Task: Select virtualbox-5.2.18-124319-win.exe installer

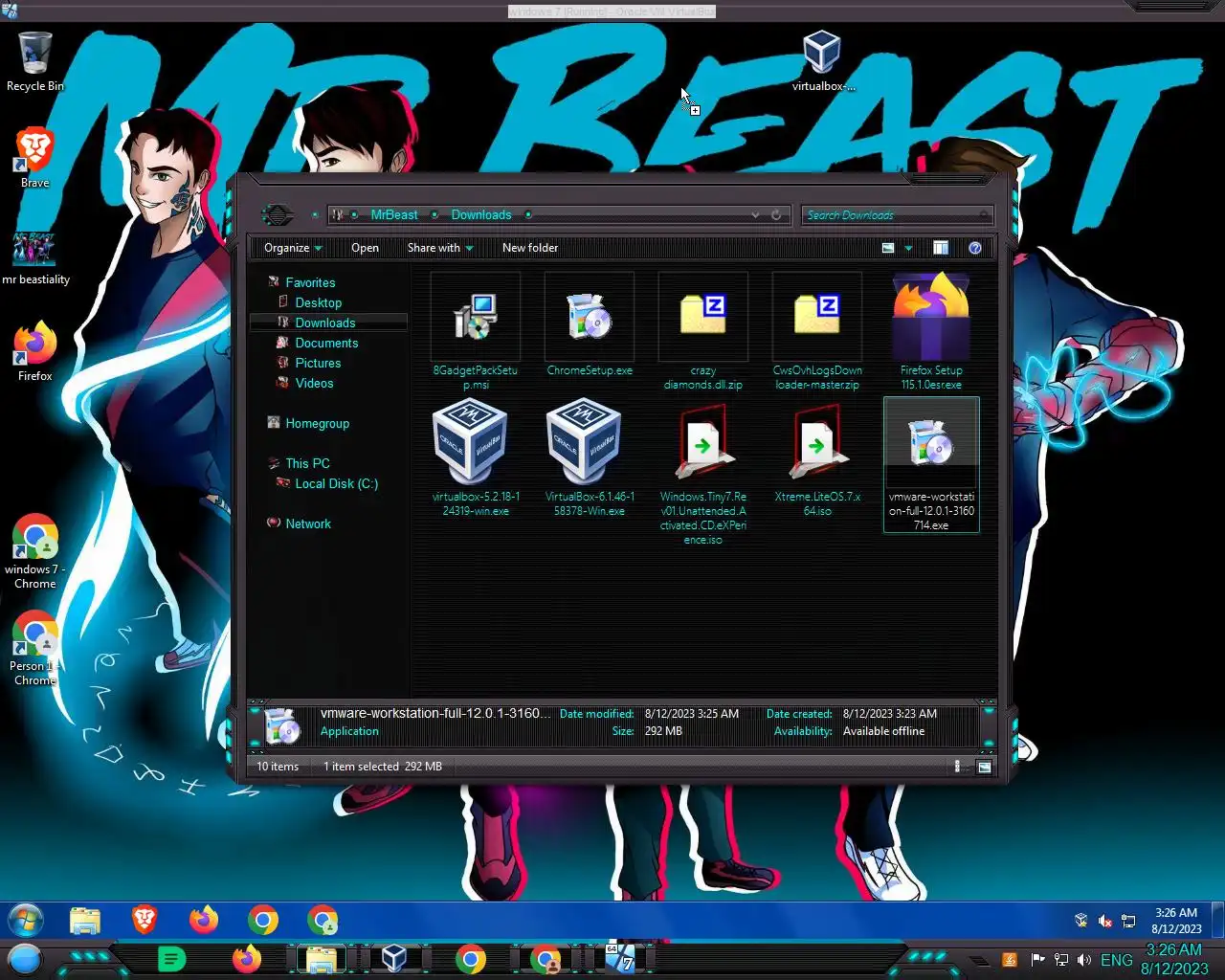Action: tap(475, 457)
